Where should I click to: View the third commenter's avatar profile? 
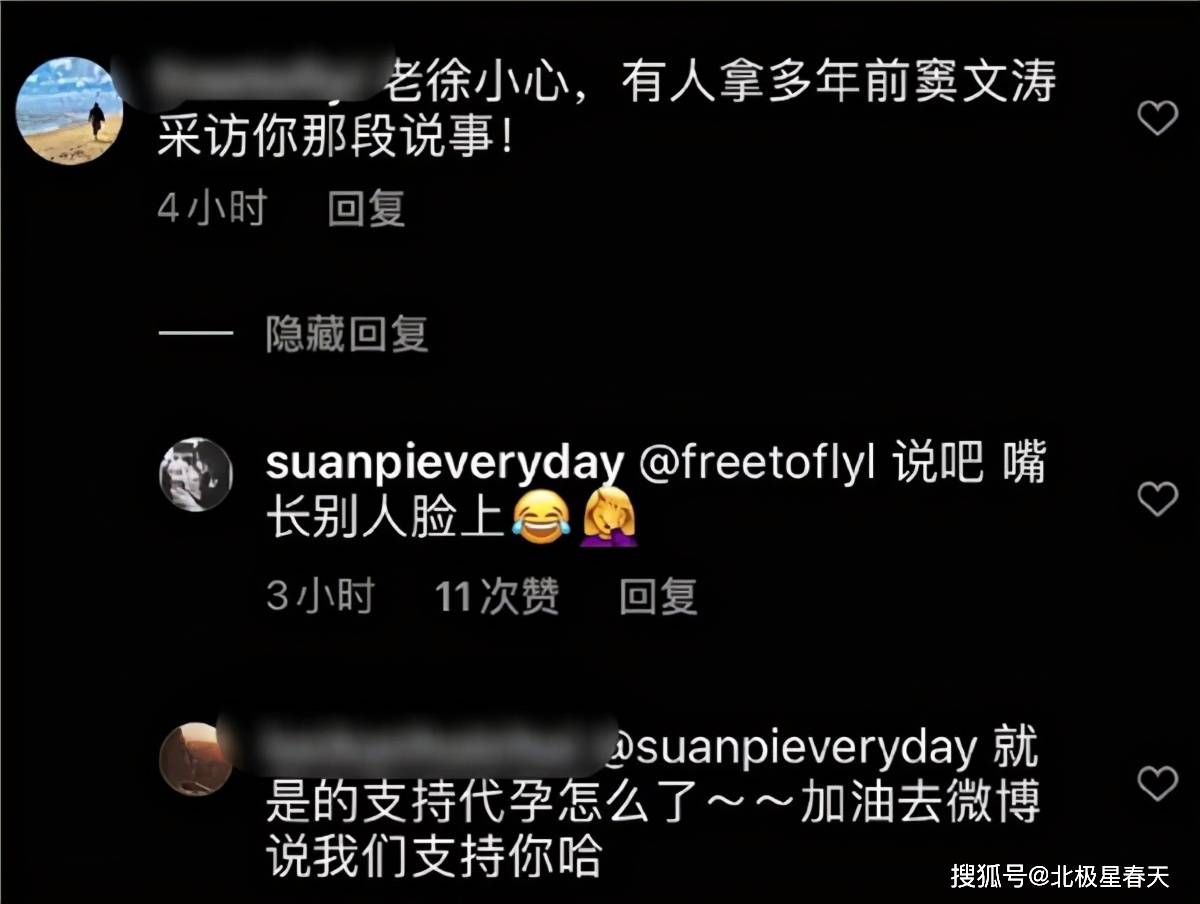click(x=196, y=758)
